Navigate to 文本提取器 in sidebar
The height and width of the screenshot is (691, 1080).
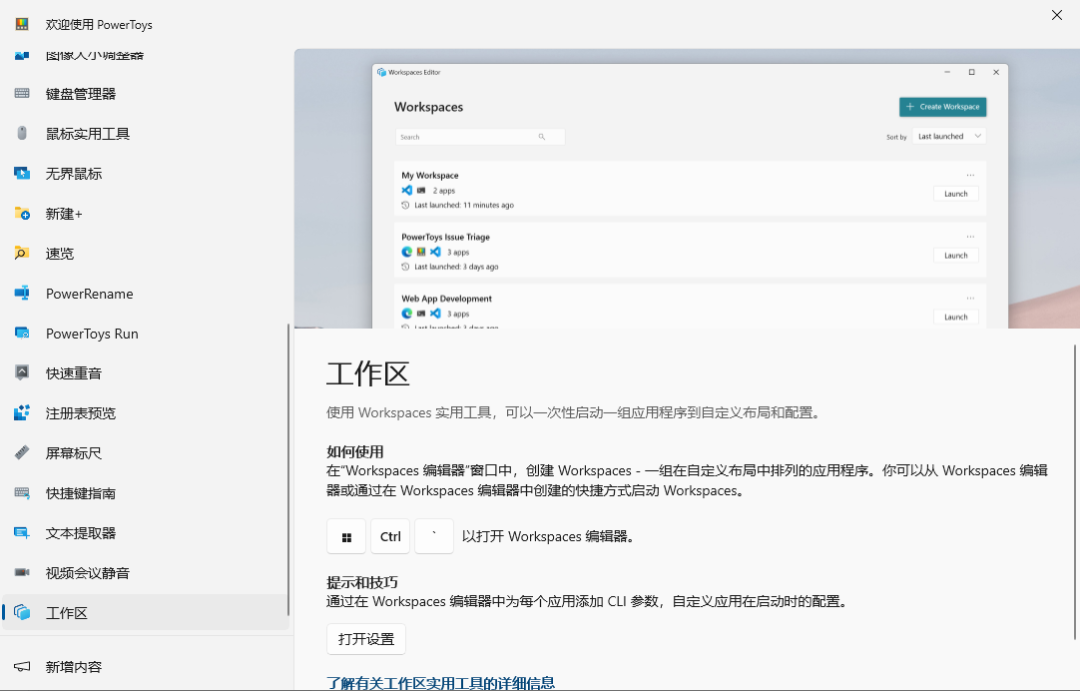pos(145,533)
